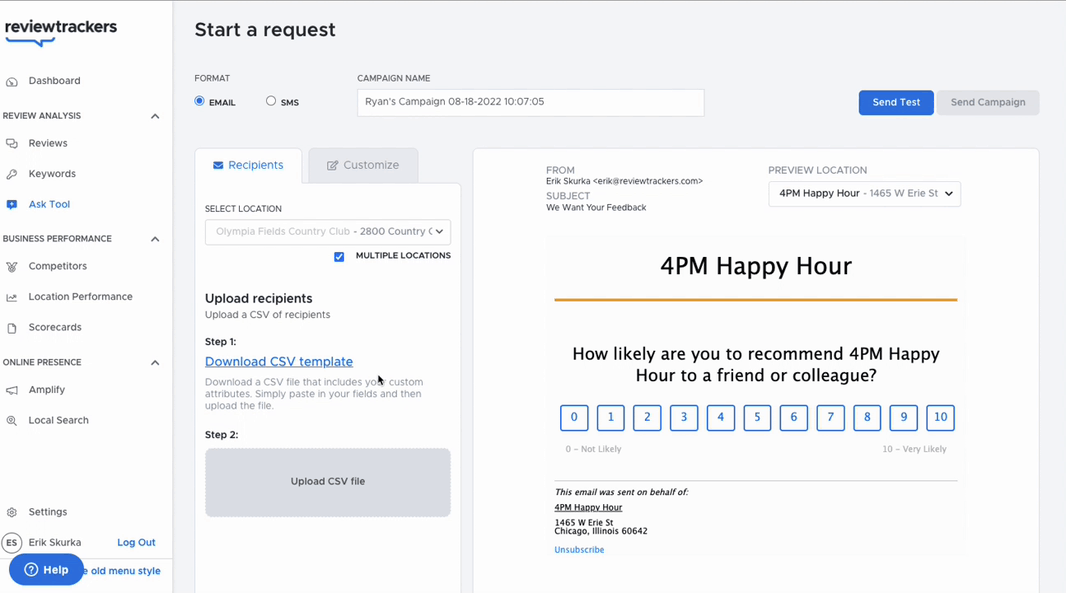Image resolution: width=1066 pixels, height=593 pixels.
Task: Click the Keywords key icon
Action: pyautogui.click(x=12, y=174)
